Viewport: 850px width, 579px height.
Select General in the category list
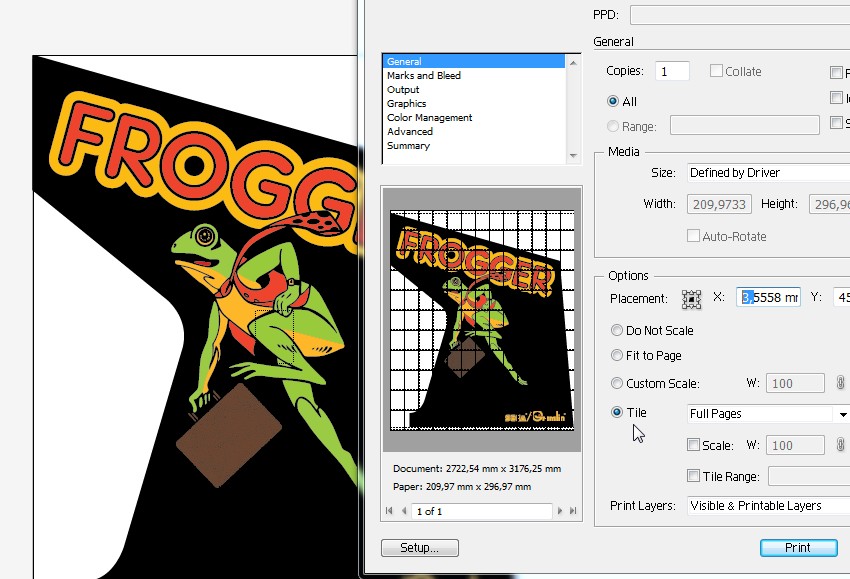pos(473,61)
